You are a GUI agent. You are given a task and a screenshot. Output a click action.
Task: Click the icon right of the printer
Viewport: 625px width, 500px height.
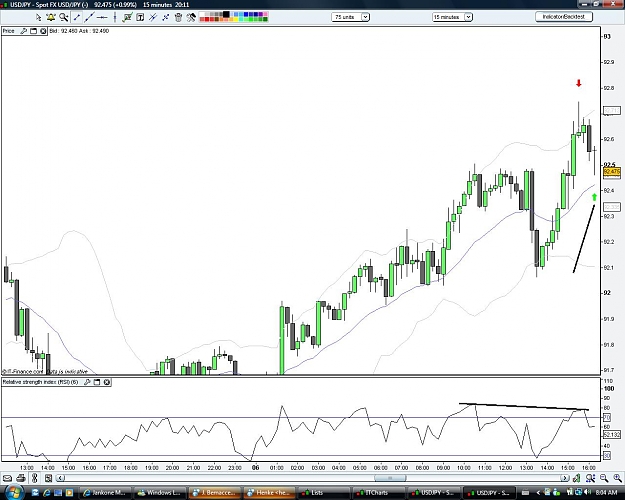coord(35,478)
